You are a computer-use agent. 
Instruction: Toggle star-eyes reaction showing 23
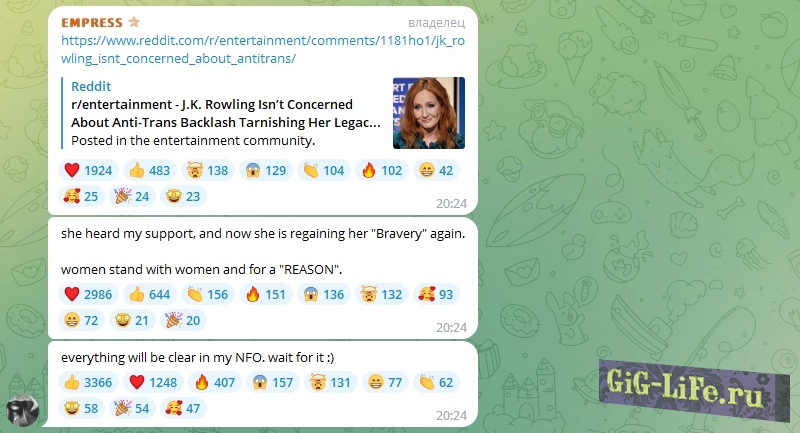pyautogui.click(x=183, y=196)
